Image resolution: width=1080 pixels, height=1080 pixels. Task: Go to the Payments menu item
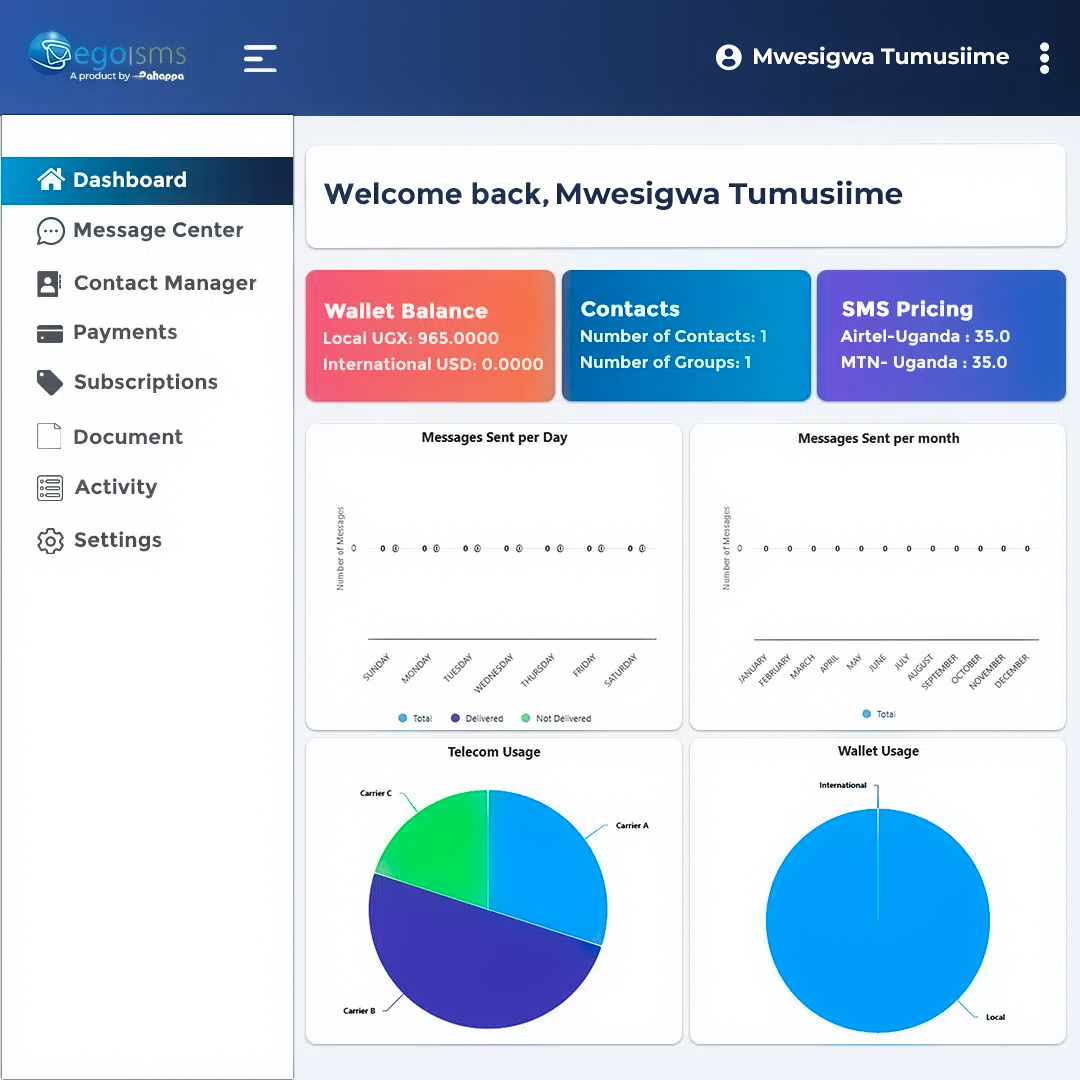coord(125,333)
